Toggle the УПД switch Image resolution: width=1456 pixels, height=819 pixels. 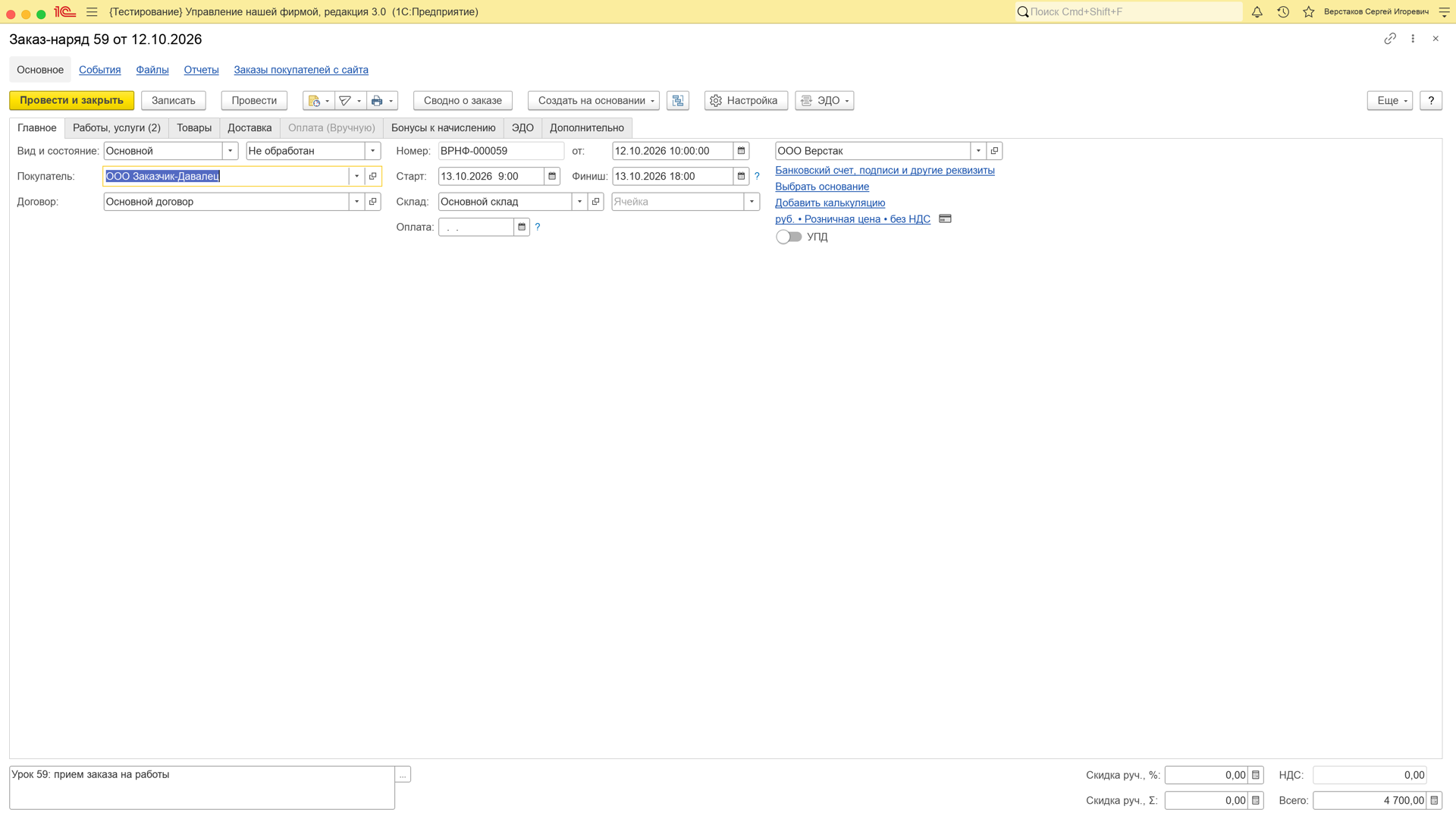pyautogui.click(x=789, y=237)
